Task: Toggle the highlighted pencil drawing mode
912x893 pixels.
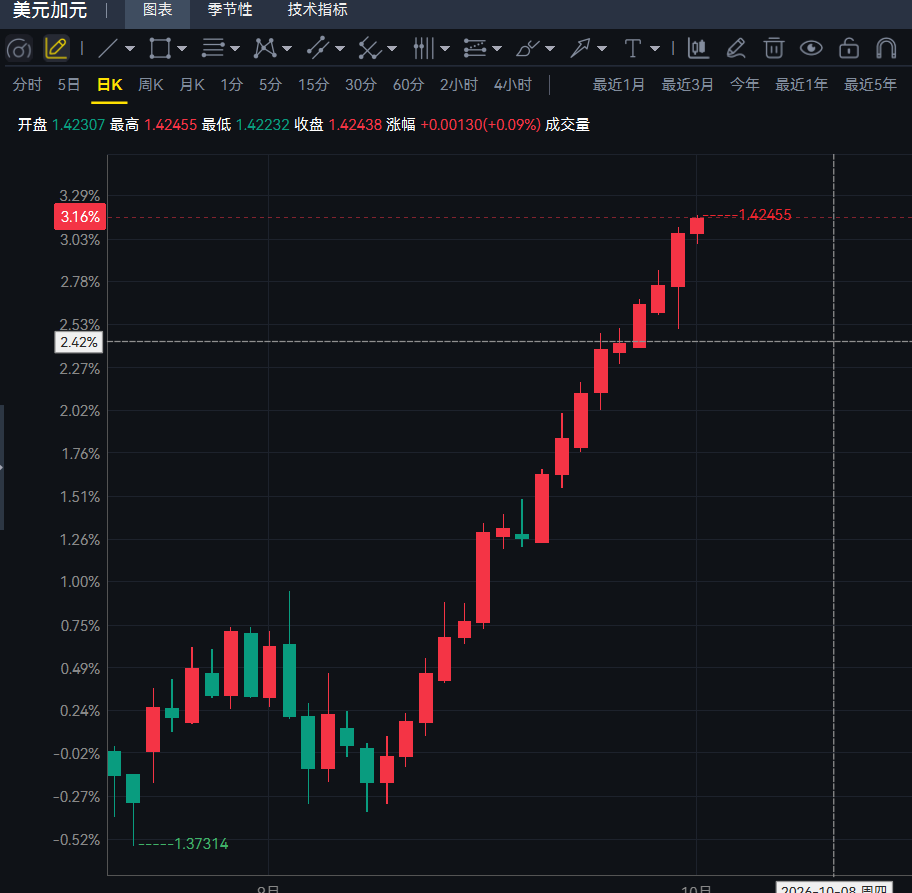Action: 56,48
